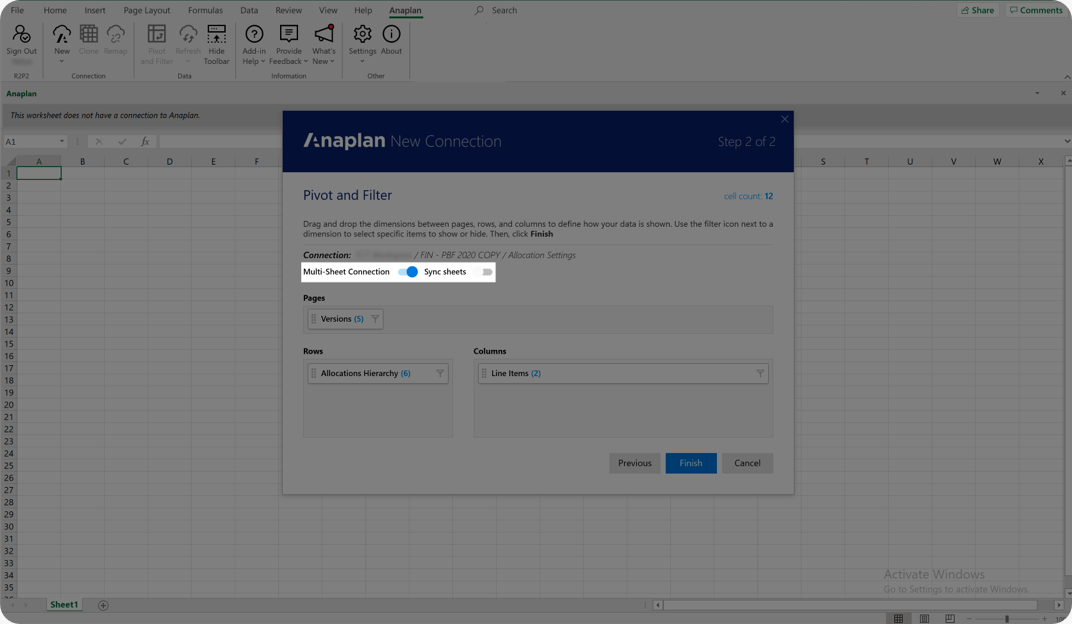1072x624 pixels.
Task: Click the cell count value 12
Action: coord(768,196)
